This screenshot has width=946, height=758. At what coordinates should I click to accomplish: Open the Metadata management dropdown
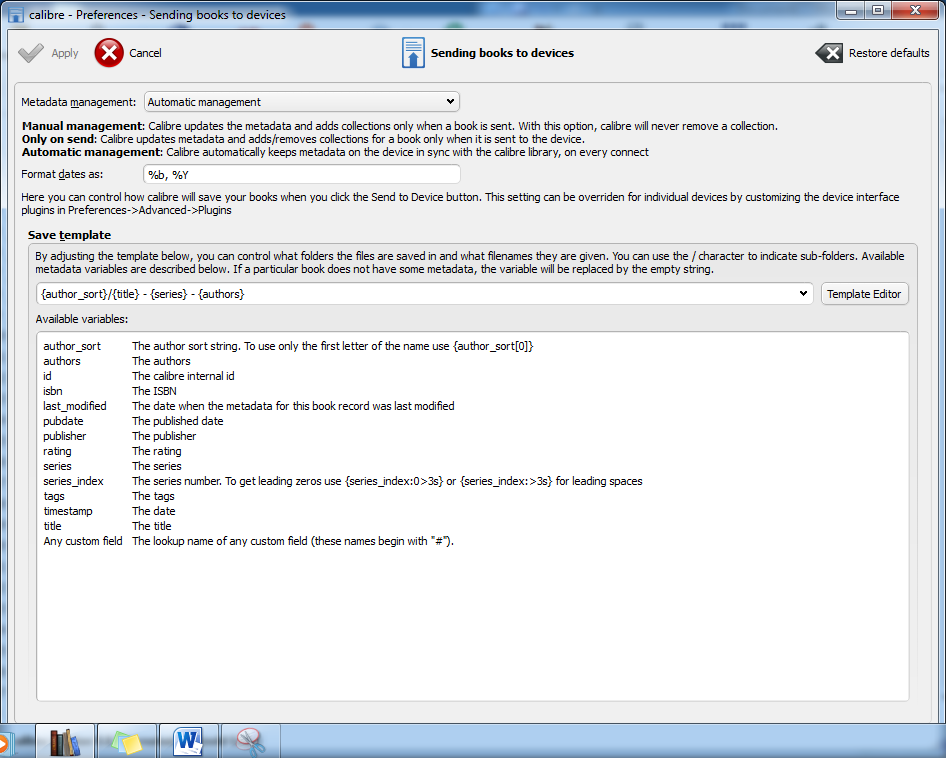pyautogui.click(x=302, y=102)
